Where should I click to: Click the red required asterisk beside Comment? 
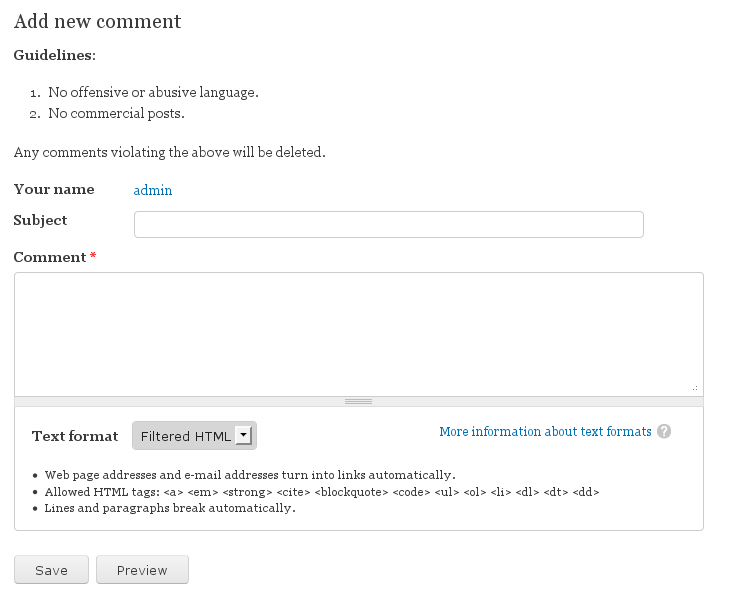tap(93, 256)
